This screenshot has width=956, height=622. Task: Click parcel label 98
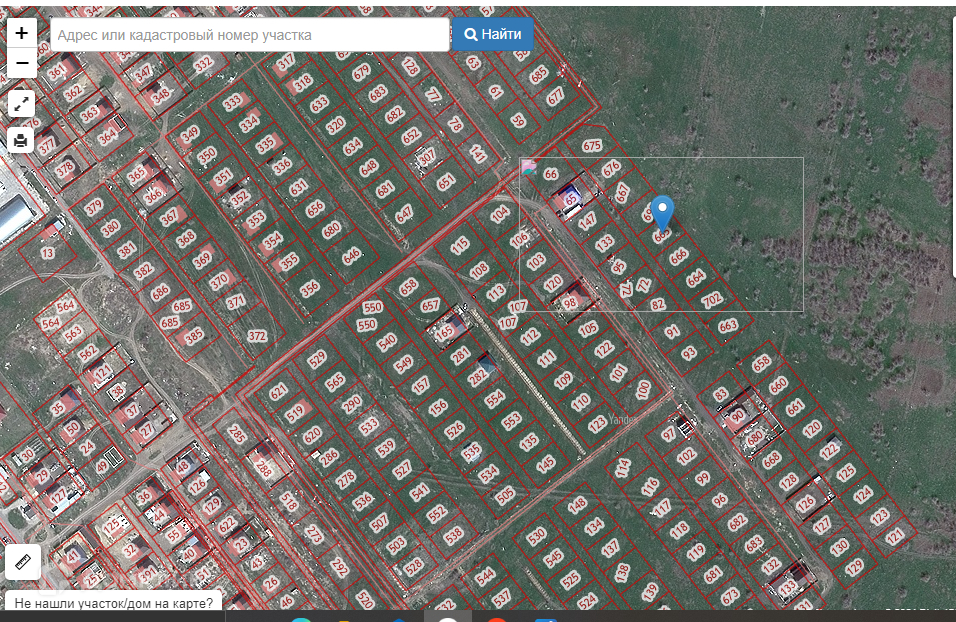(569, 303)
